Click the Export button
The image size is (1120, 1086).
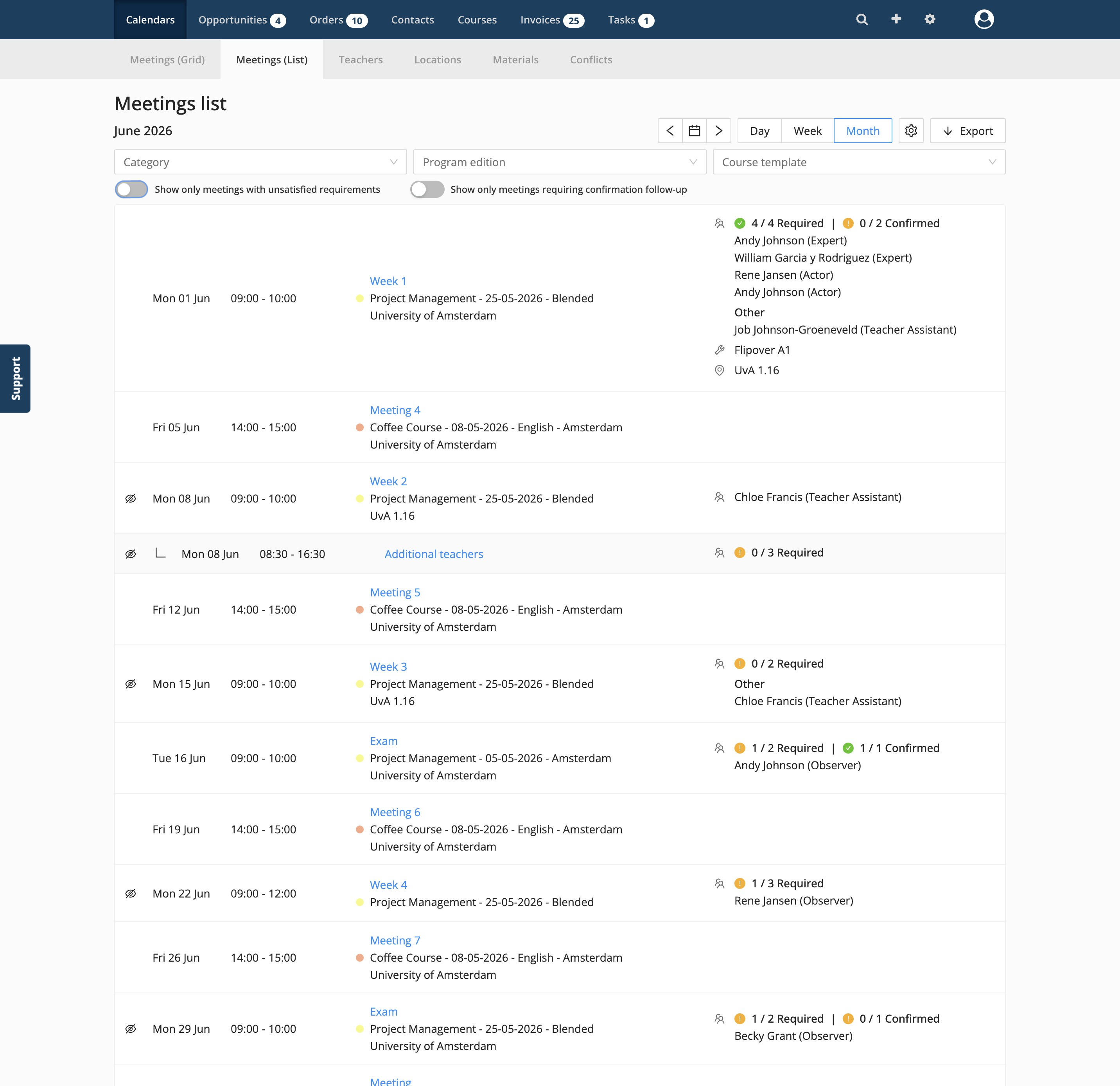click(967, 131)
